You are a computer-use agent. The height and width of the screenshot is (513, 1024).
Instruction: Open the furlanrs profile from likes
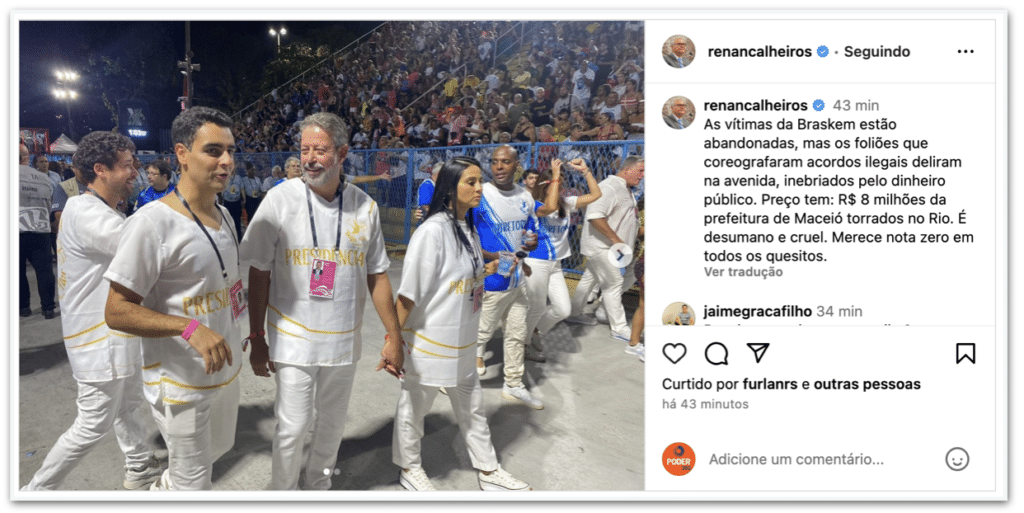pyautogui.click(x=770, y=384)
